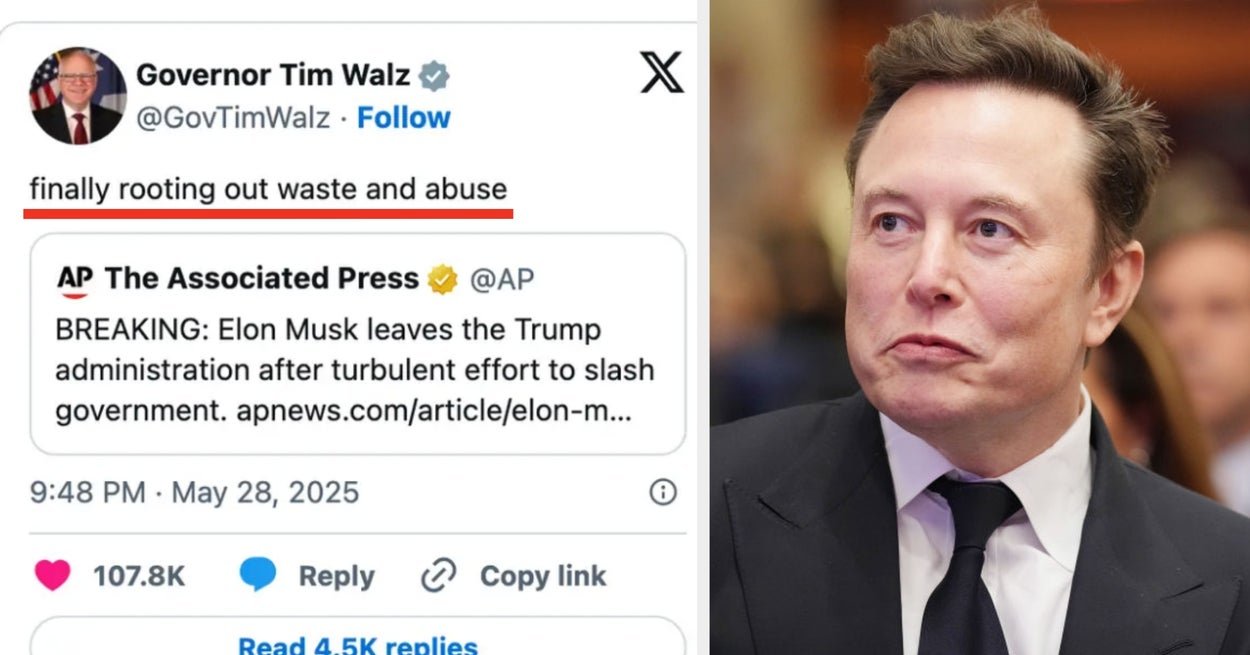The height and width of the screenshot is (655, 1250).
Task: Click the photo of the man in the suit
Action: pyautogui.click(x=980, y=330)
